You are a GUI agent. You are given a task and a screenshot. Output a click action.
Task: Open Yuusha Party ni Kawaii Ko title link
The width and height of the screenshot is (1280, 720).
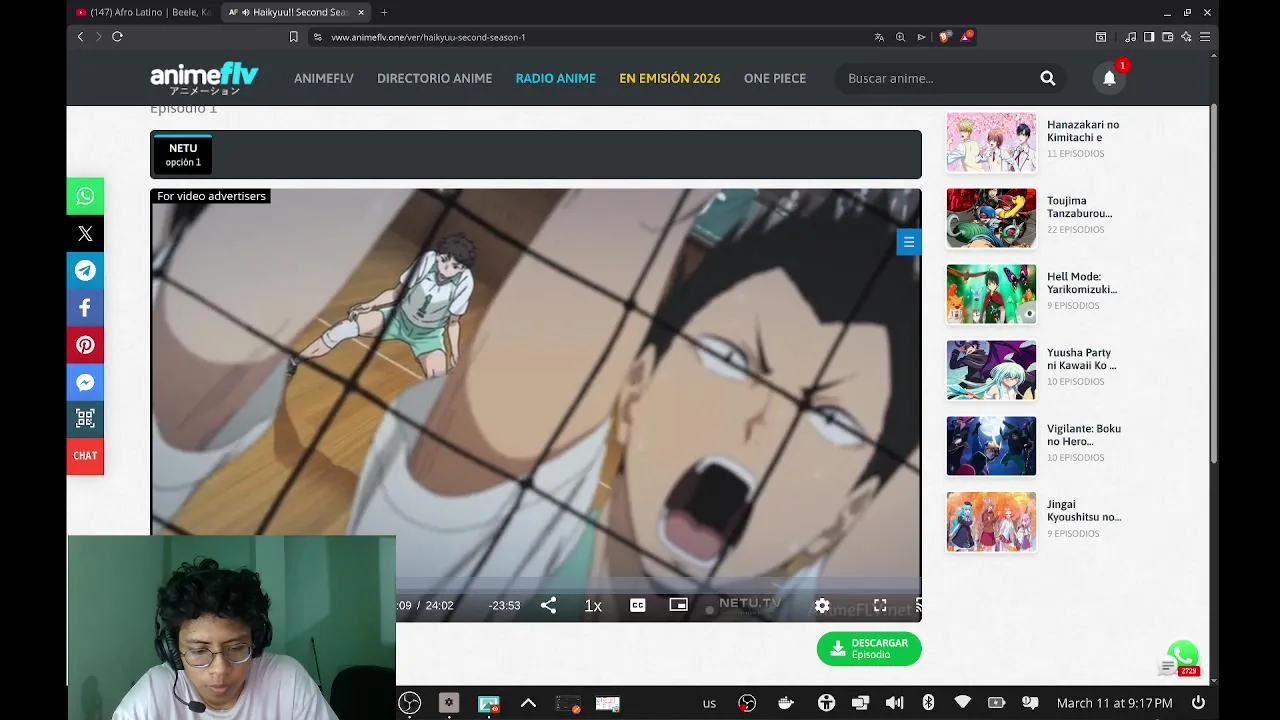[1082, 359]
